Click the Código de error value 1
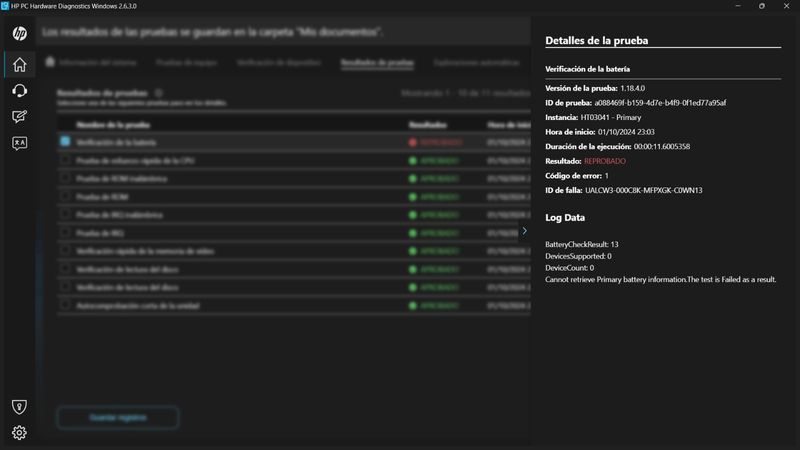800x450 pixels. [x=607, y=176]
